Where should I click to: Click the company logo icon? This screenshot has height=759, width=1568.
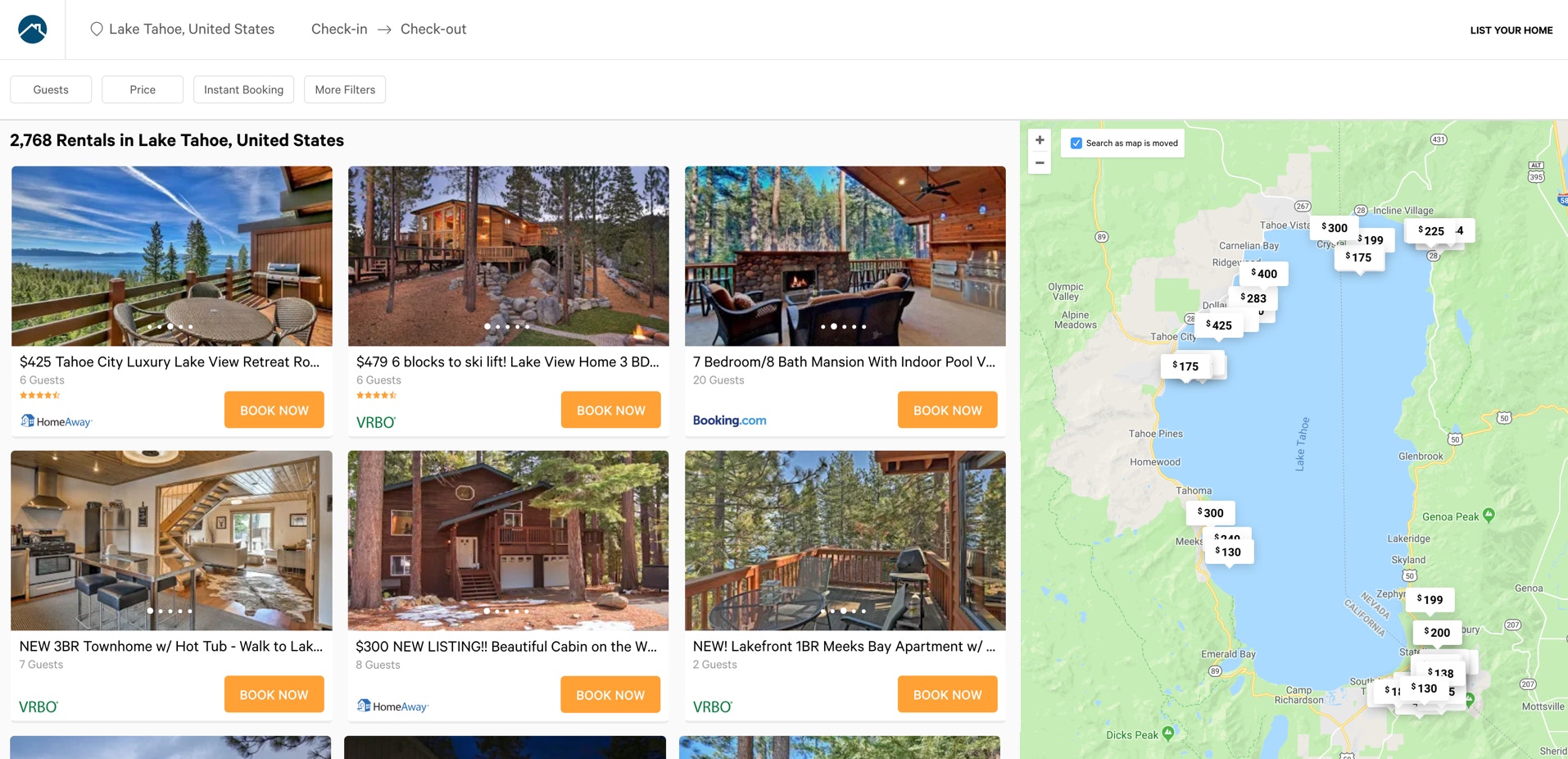(33, 29)
